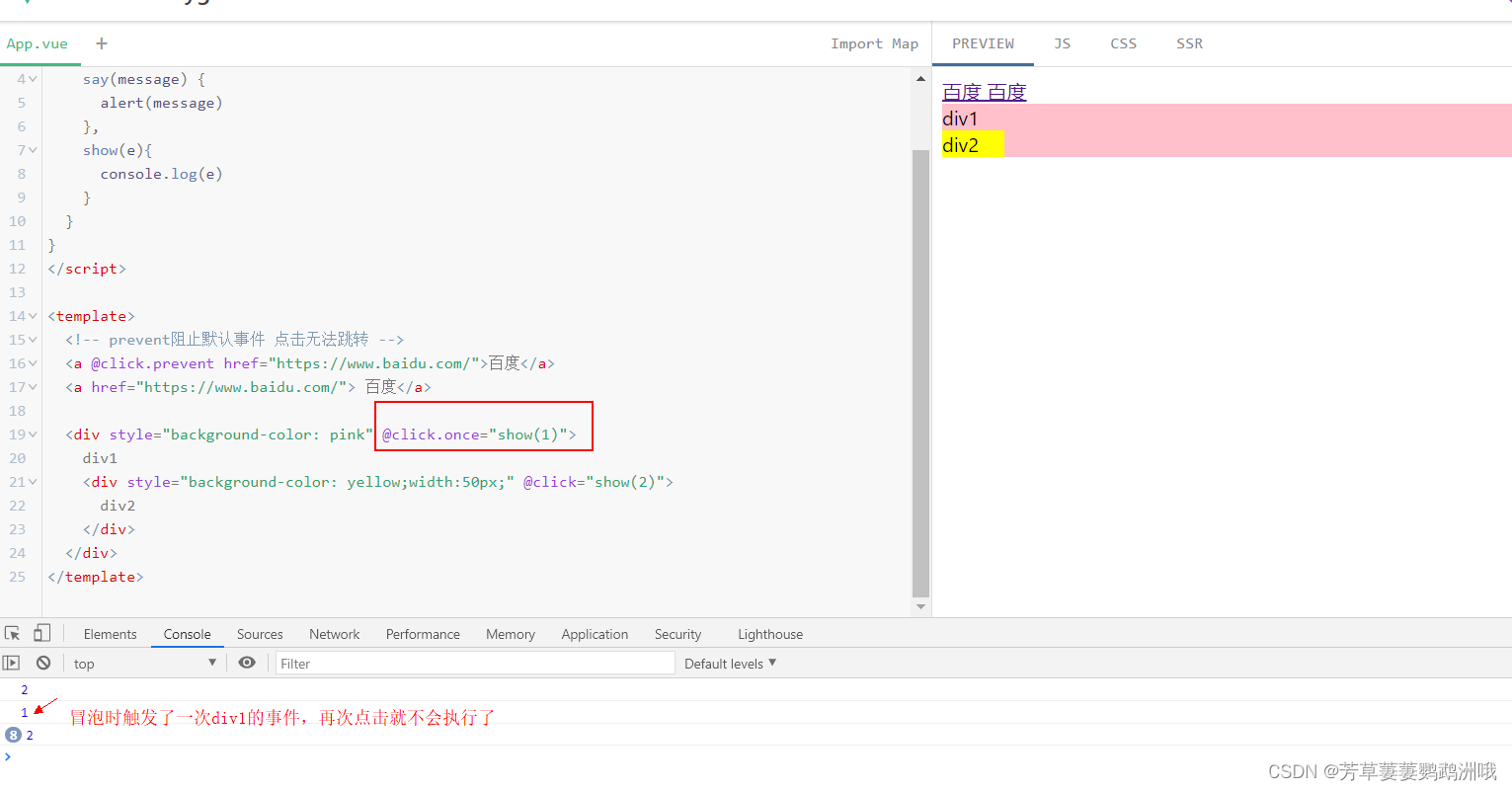Click the first 百度 link in preview
This screenshot has height=790, width=1512.
point(961,92)
